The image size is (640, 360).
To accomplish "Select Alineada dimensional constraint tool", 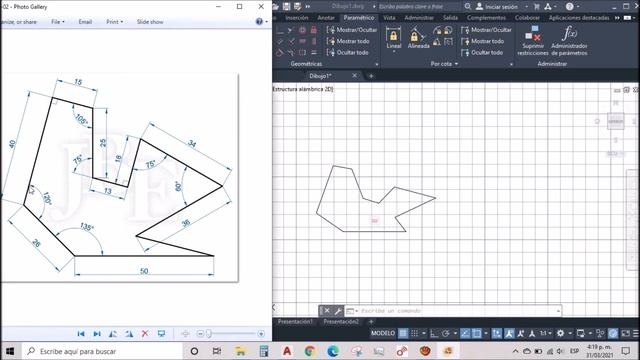I will click(418, 38).
